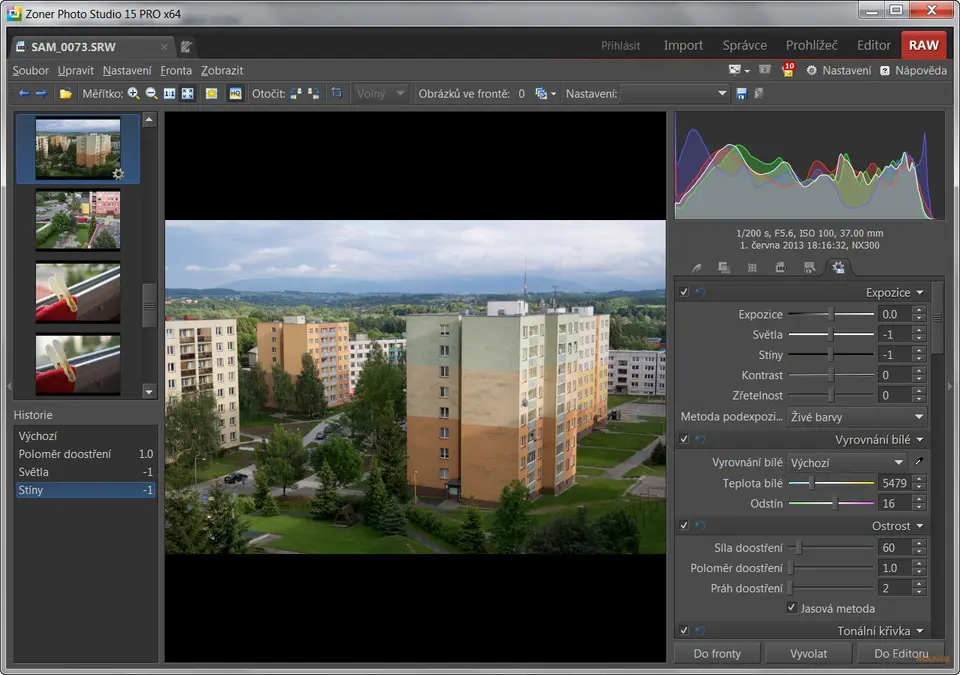960x675 pixels.
Task: Toggle the HQ high quality preview icon
Action: (235, 93)
